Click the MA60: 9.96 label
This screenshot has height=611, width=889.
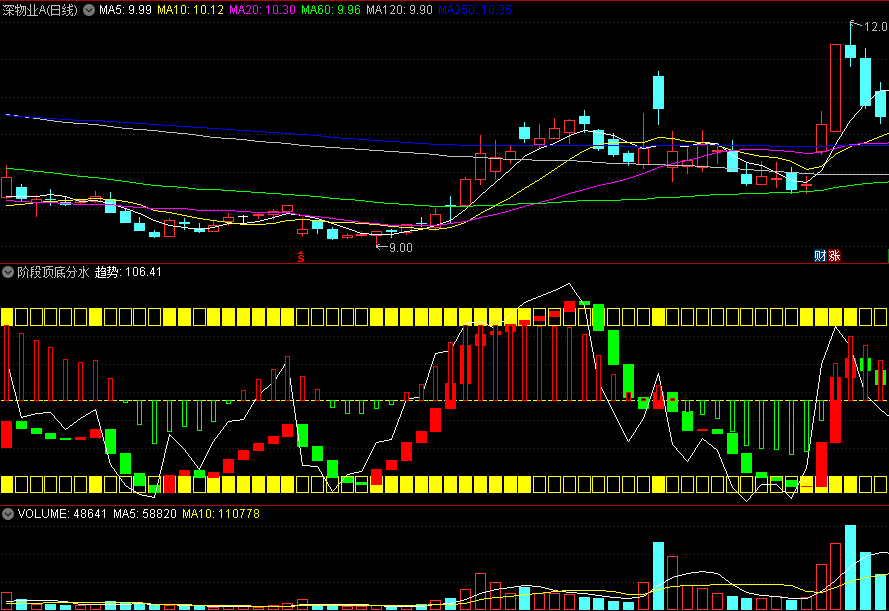click(331, 10)
